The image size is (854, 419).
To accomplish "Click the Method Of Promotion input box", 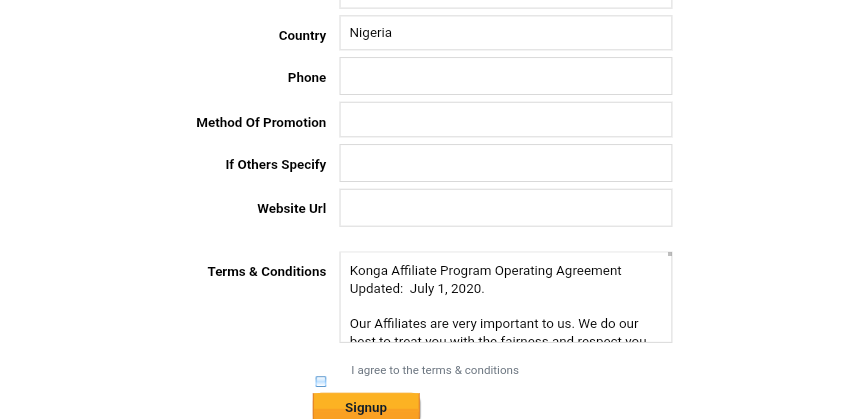I will [505, 120].
